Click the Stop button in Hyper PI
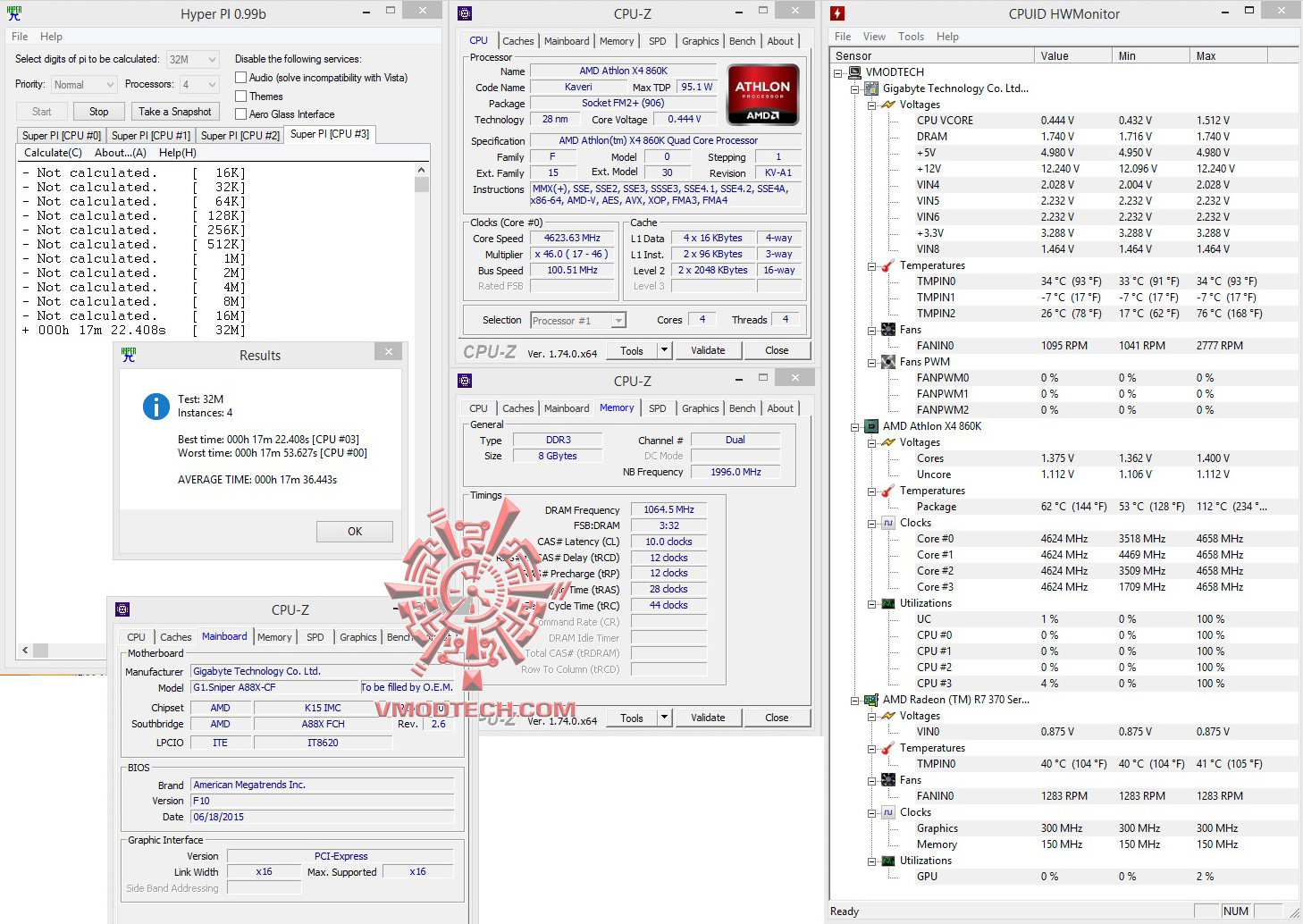 point(99,112)
